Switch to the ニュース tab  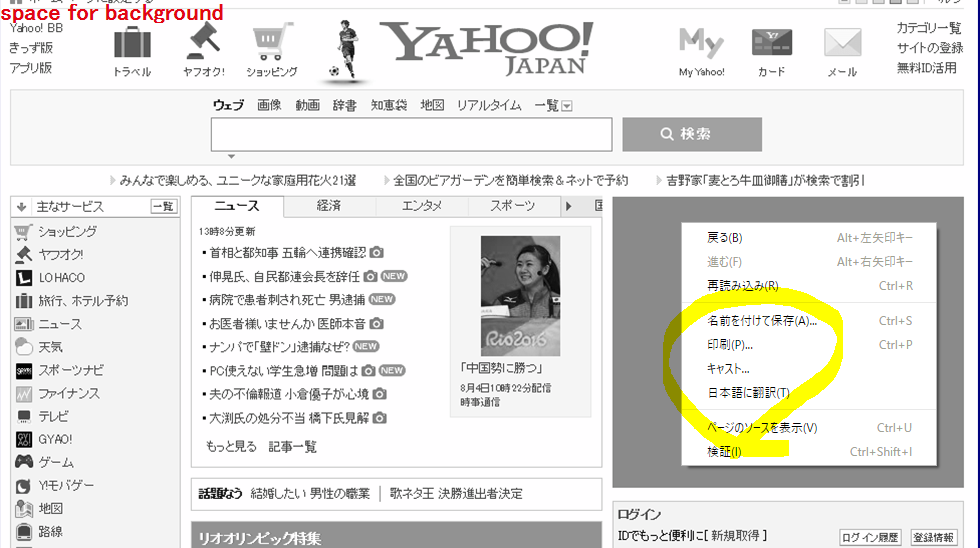click(237, 206)
